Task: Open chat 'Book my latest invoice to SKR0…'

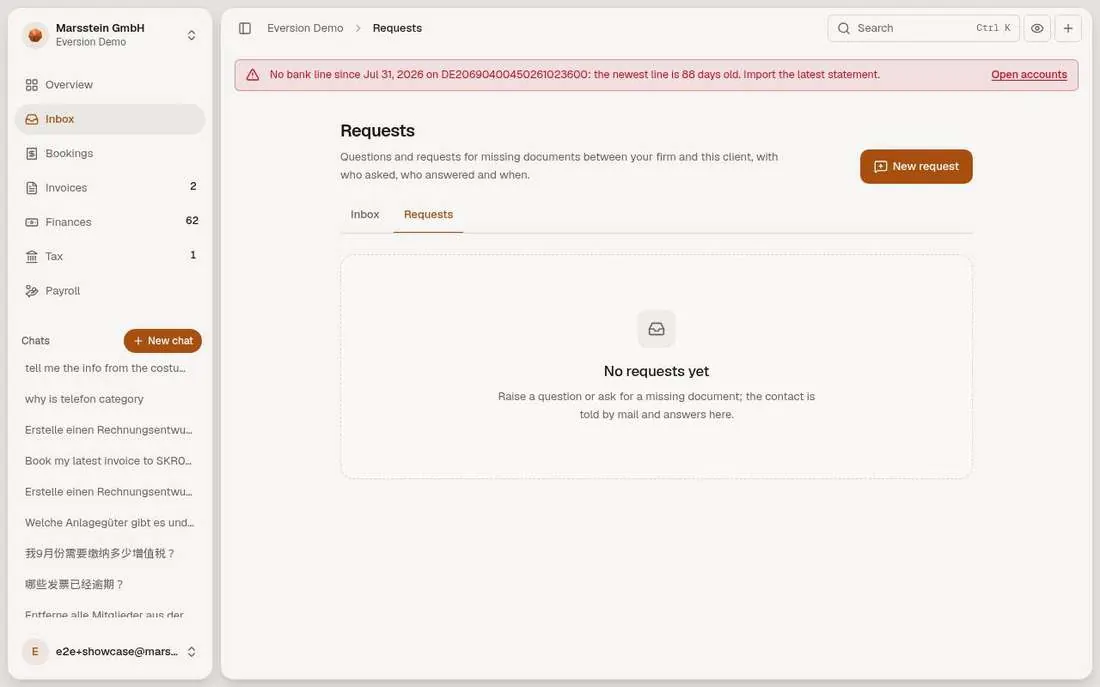Action: pos(110,461)
